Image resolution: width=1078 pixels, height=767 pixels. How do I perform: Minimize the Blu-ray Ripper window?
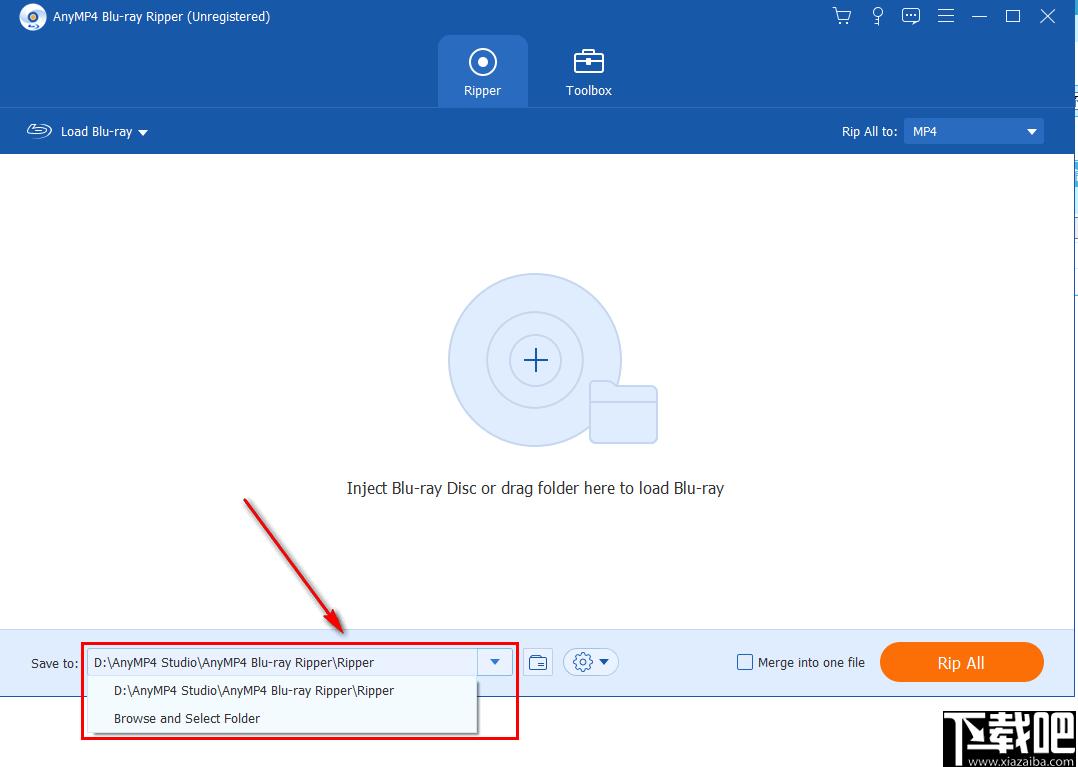coord(980,16)
